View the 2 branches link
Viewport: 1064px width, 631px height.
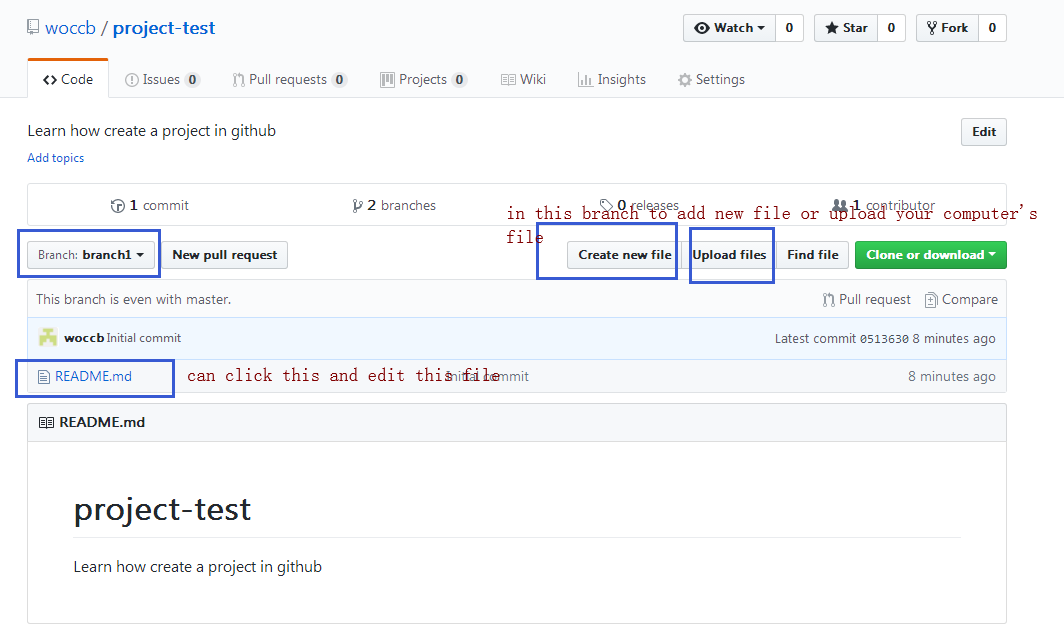394,205
